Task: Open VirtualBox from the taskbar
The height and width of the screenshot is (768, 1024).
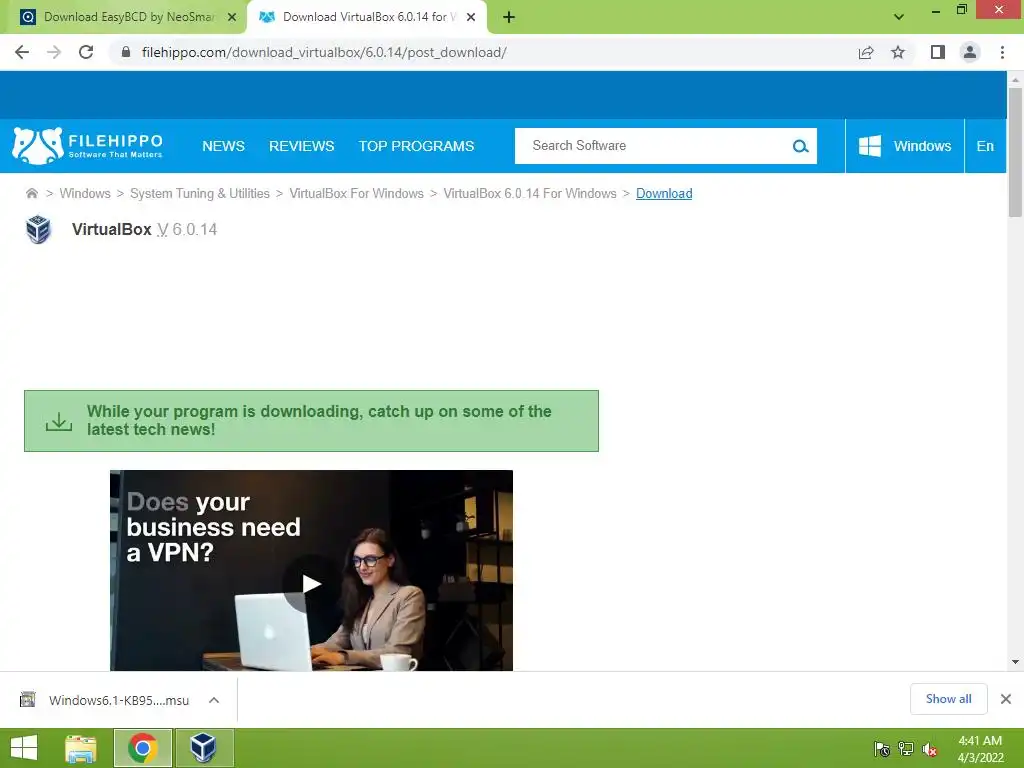Action: (203, 748)
